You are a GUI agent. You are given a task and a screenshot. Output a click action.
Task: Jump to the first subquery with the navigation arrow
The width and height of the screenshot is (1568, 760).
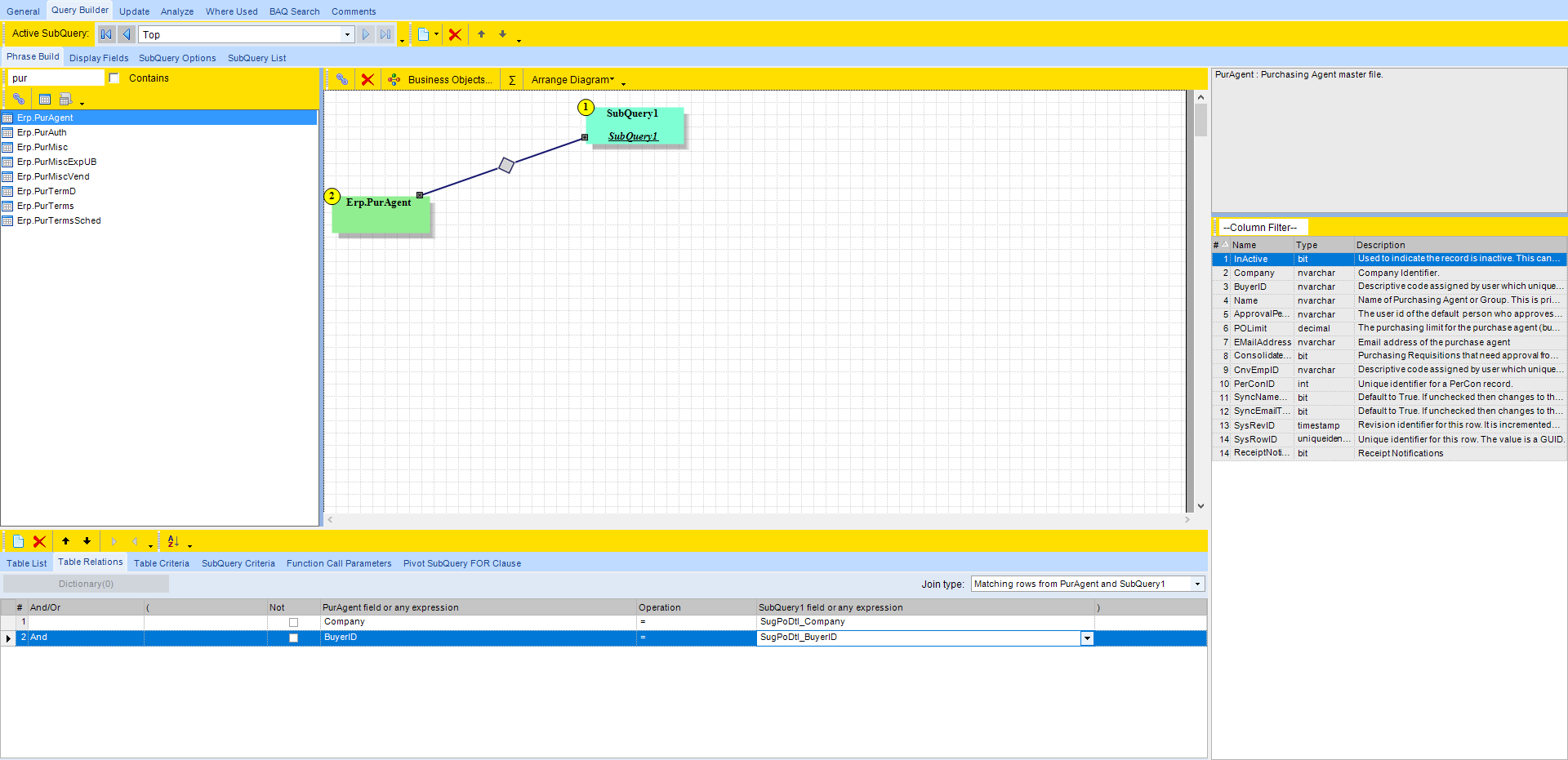(106, 34)
